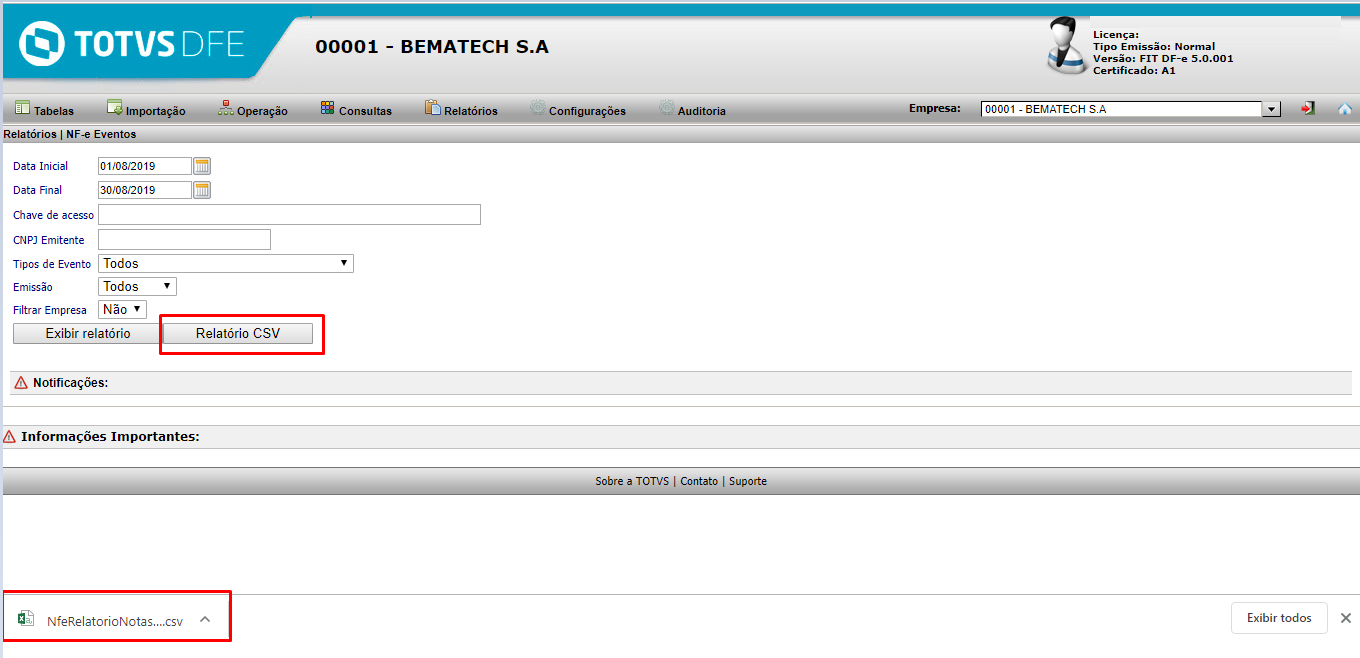Click the Certificado: A1 text

(1134, 71)
